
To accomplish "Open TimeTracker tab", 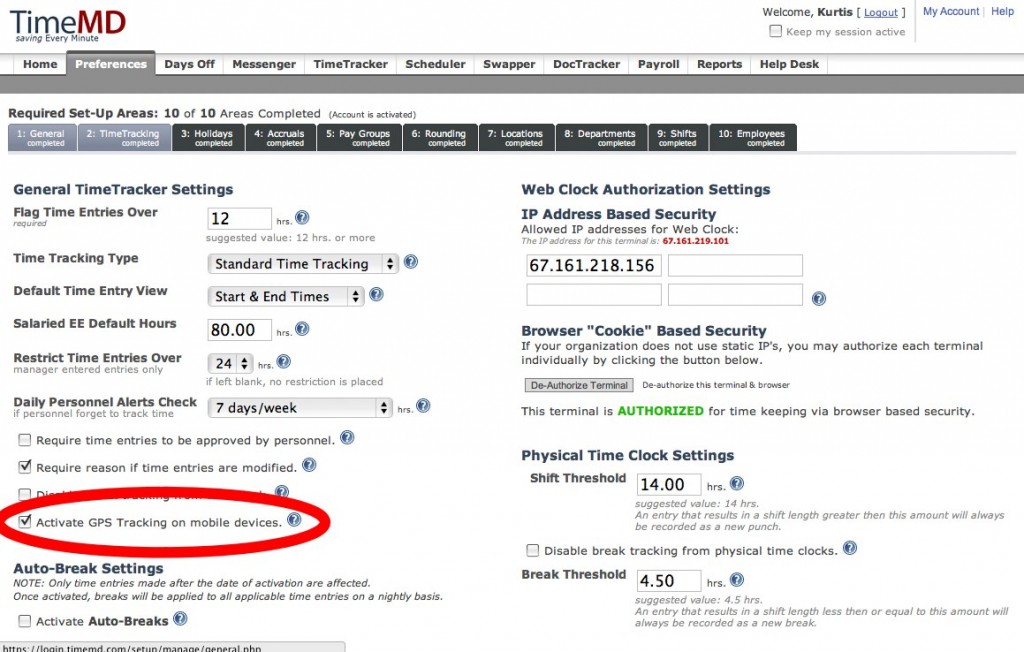I will (x=351, y=64).
